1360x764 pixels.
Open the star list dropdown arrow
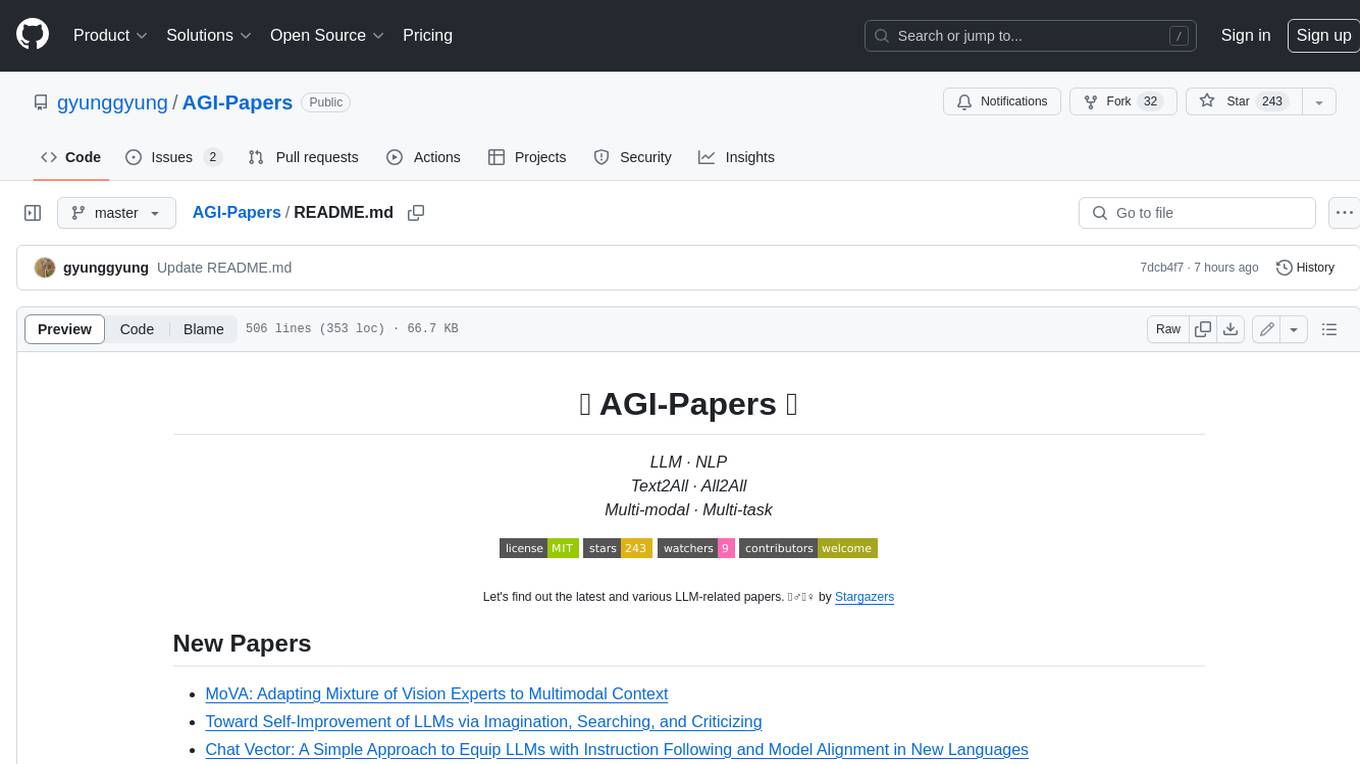tap(1319, 101)
